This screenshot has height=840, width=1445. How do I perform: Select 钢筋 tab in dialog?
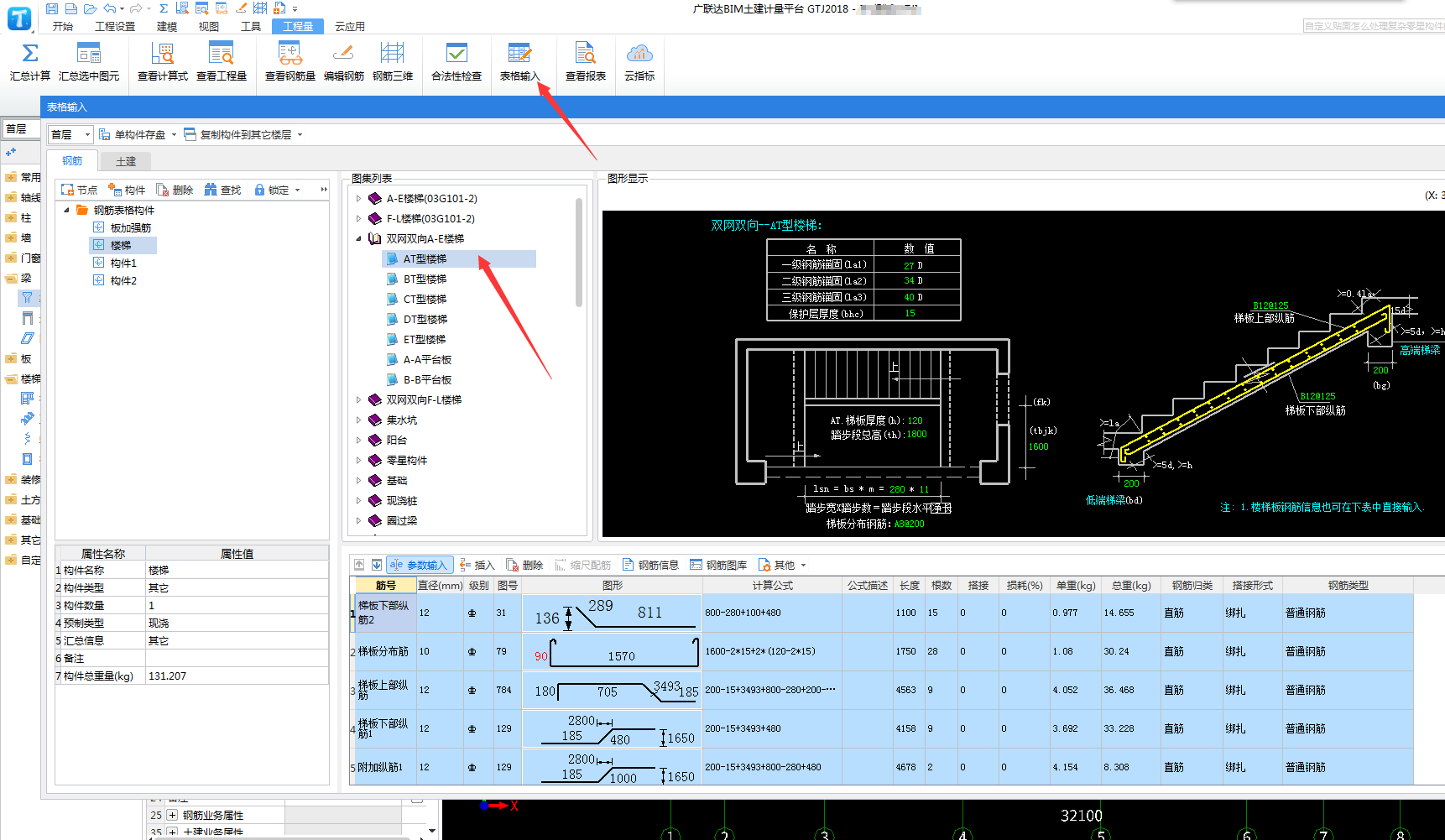tap(72, 161)
